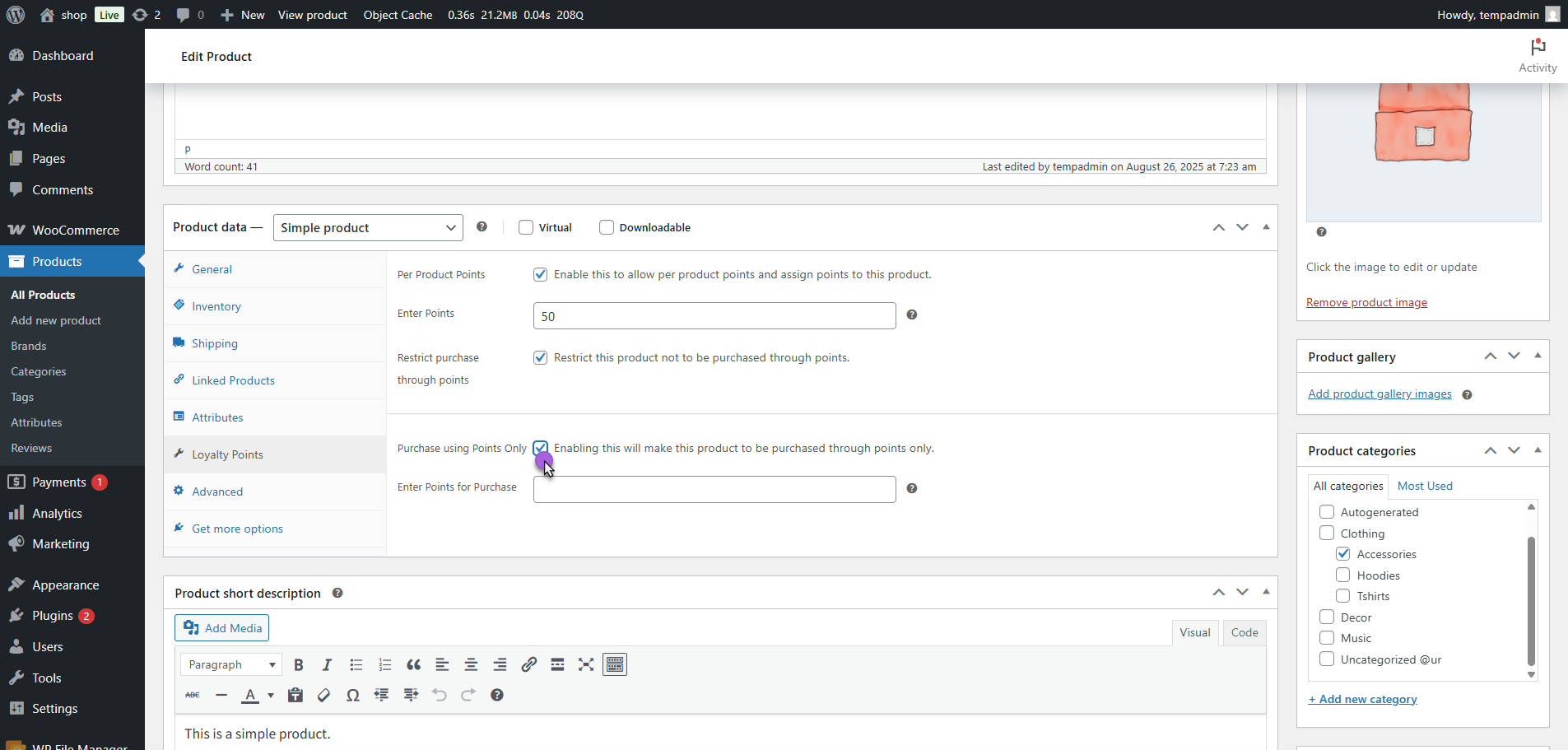Click help icon next to Enter Points field
Image resolution: width=1568 pixels, height=750 pixels.
(x=912, y=315)
